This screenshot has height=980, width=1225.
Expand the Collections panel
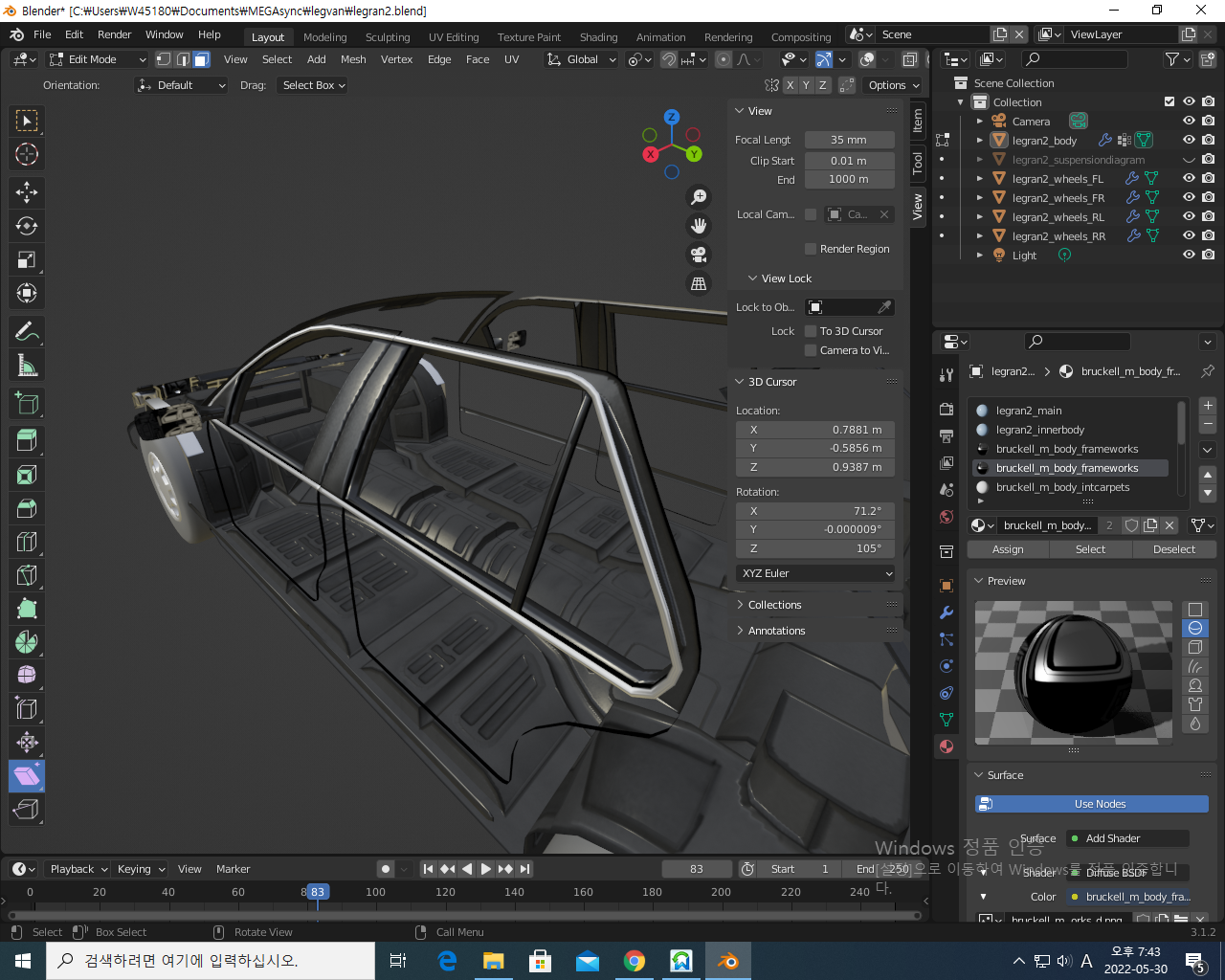coord(774,605)
